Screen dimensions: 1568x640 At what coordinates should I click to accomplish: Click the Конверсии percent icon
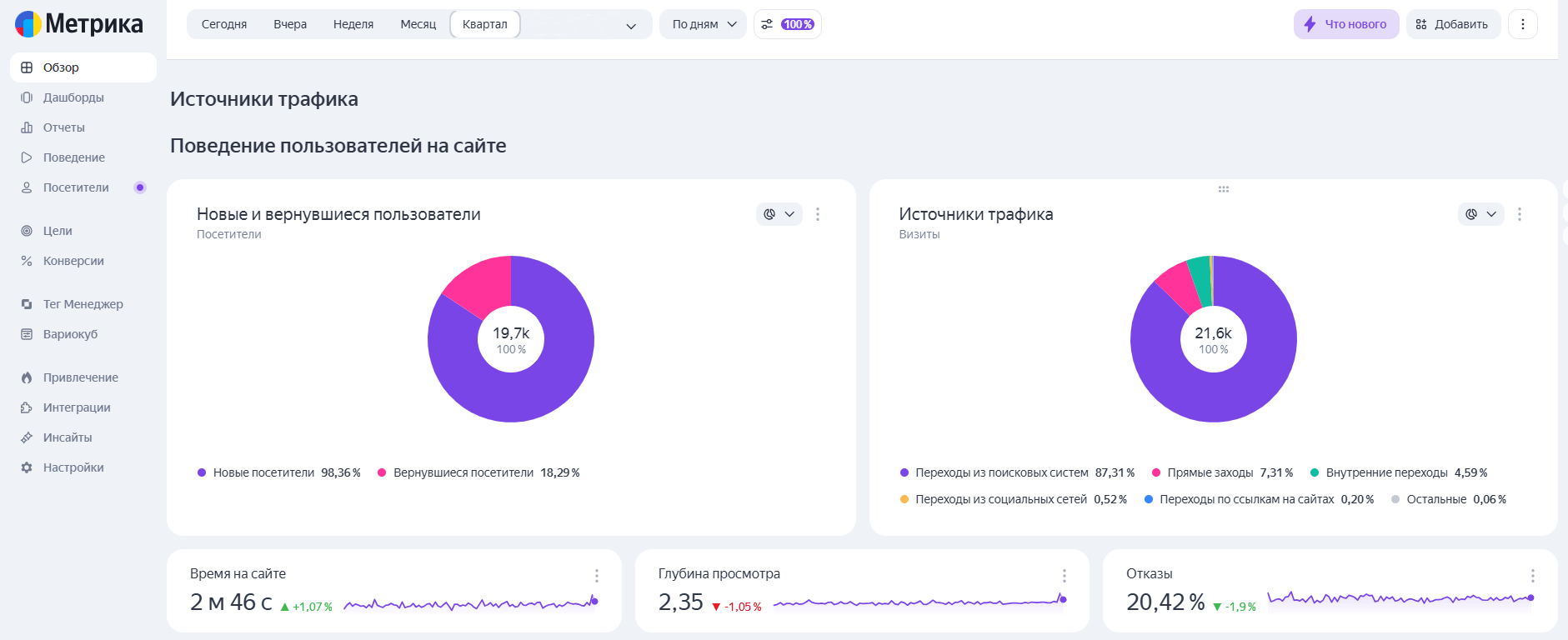click(27, 261)
